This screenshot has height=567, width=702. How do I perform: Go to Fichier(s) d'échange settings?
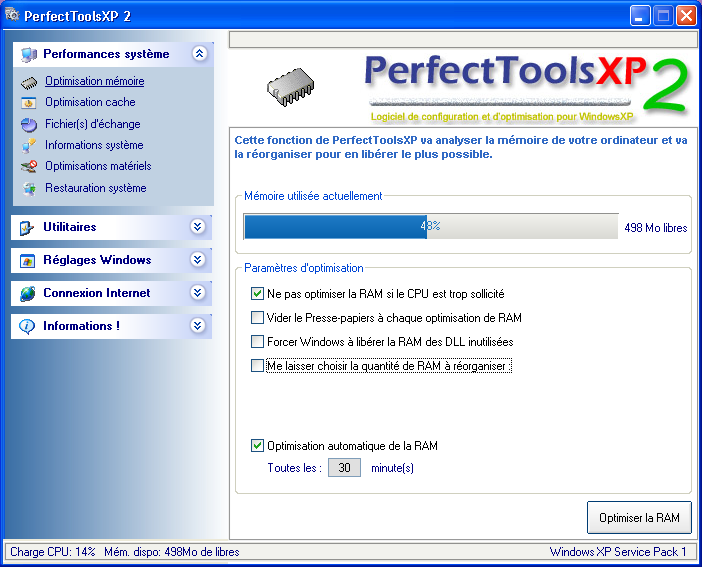coord(93,124)
